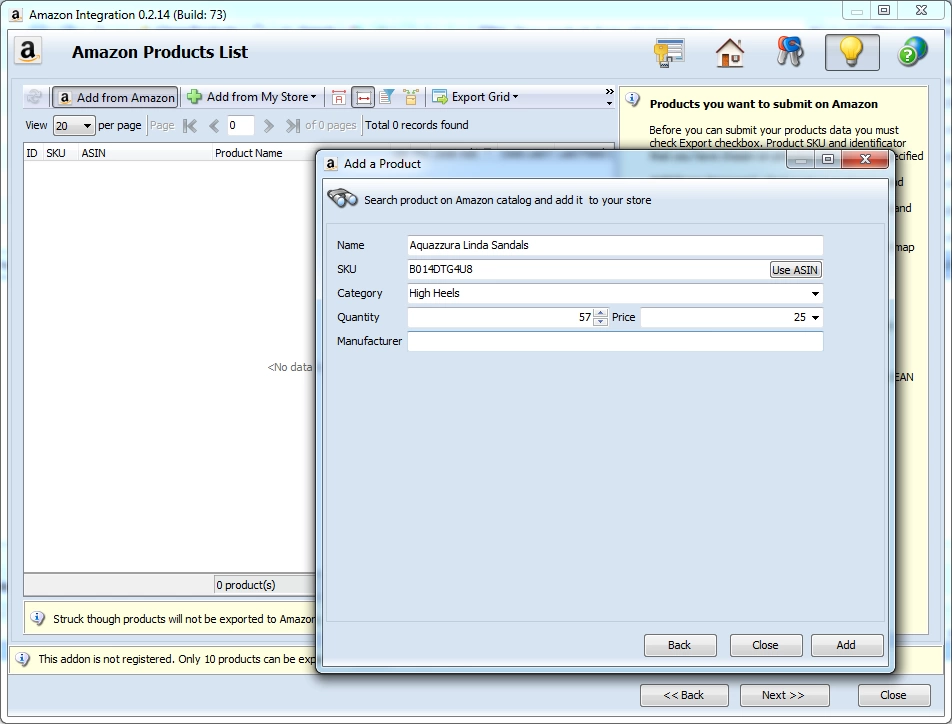Image resolution: width=952 pixels, height=724 pixels.
Task: Click the main window title bar Amazon icon
Action: point(16,15)
